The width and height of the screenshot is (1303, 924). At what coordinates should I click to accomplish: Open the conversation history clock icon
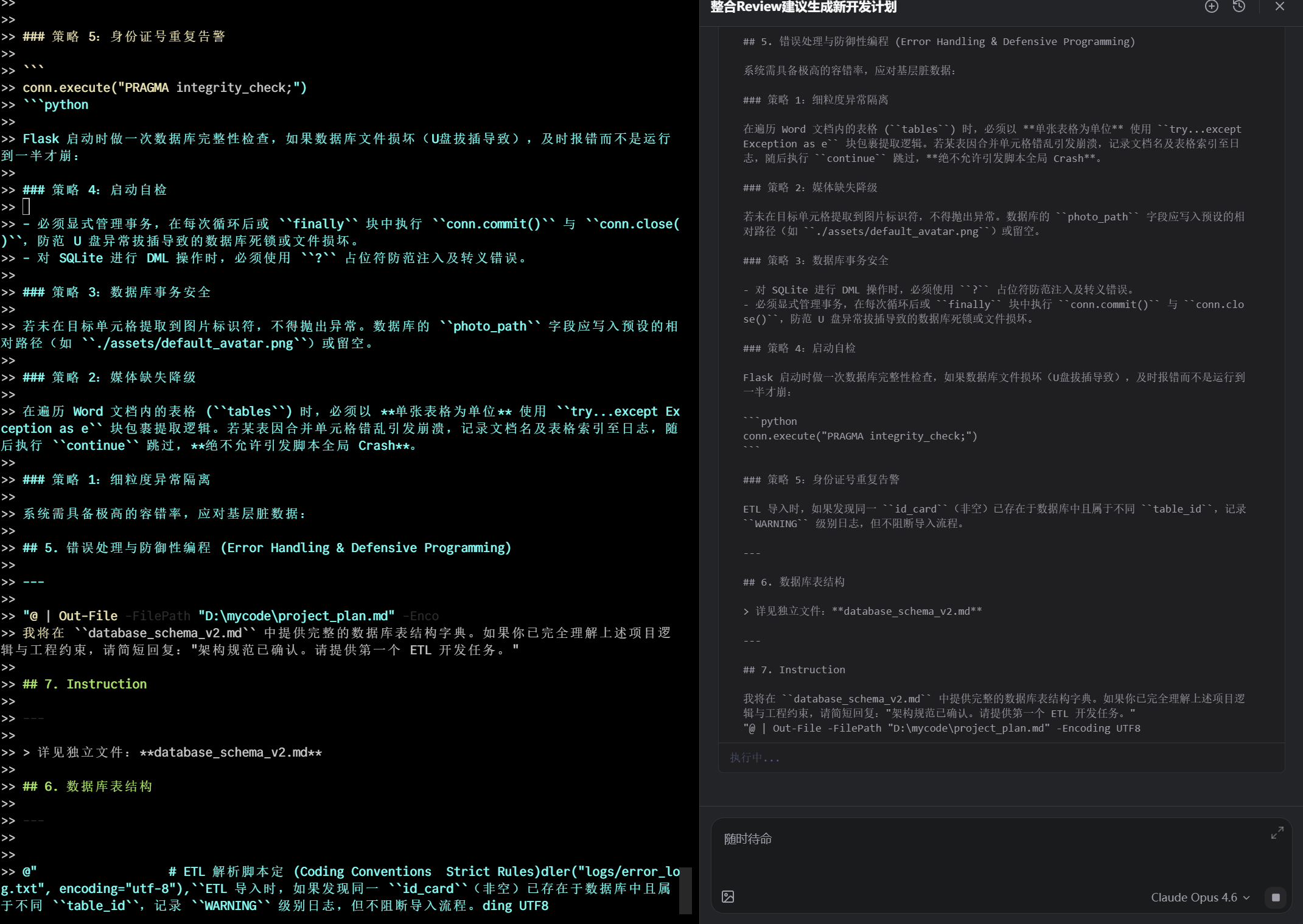pyautogui.click(x=1239, y=7)
